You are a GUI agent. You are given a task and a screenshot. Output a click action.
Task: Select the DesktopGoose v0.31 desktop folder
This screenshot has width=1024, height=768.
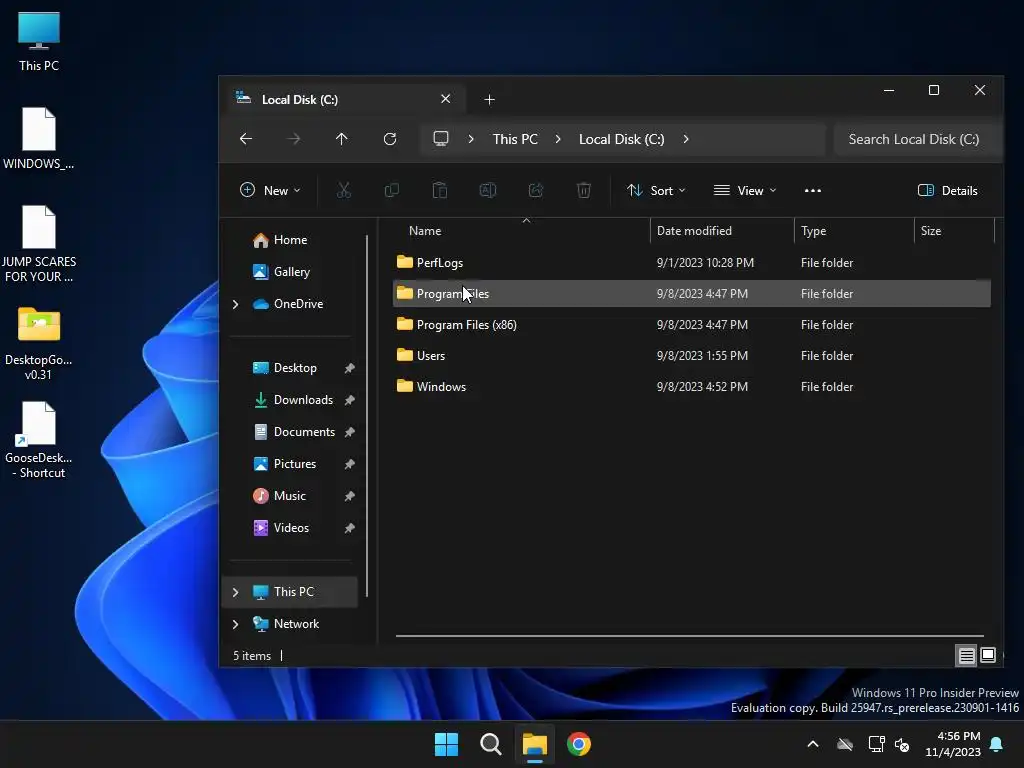pyautogui.click(x=39, y=343)
